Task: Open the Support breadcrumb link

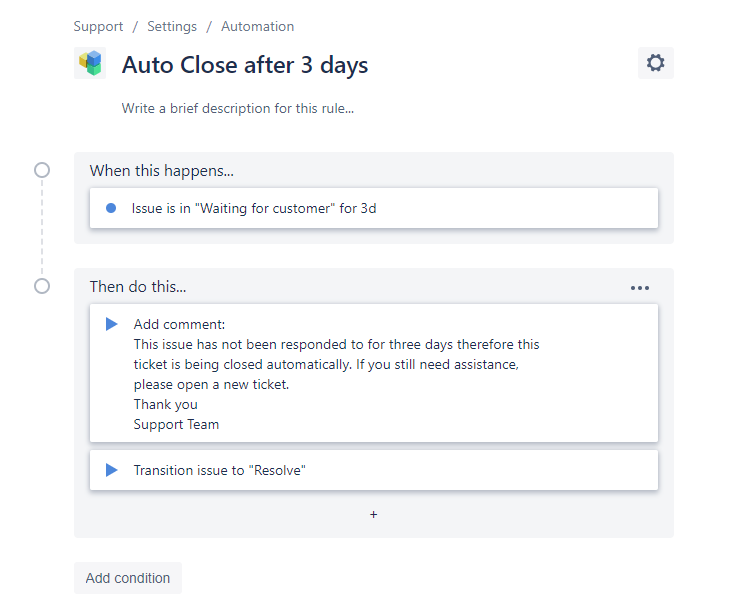Action: [98, 26]
